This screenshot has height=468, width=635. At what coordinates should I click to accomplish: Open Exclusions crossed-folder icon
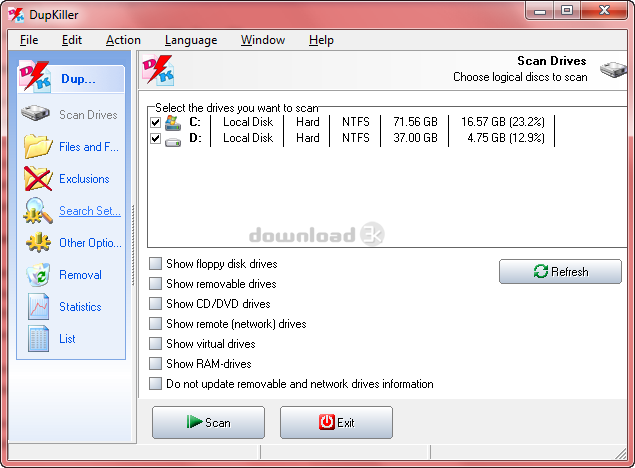[38, 179]
